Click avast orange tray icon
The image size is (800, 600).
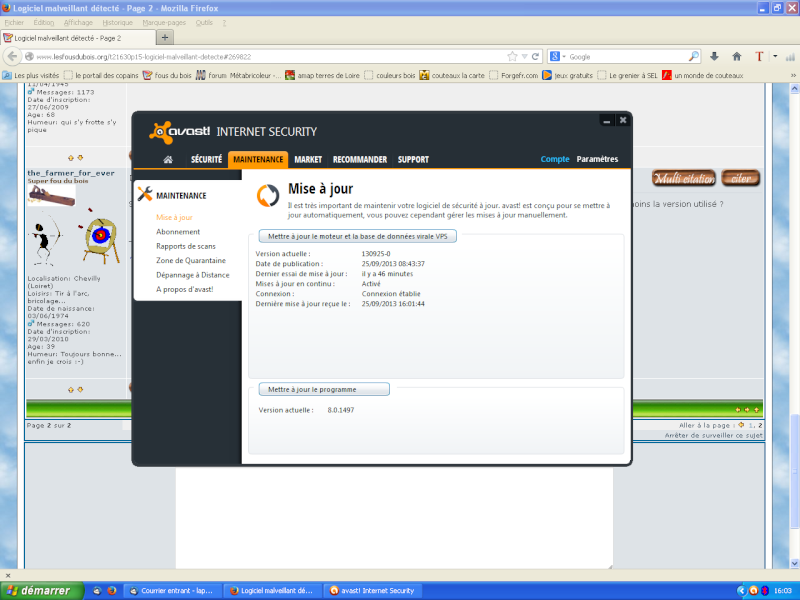pos(754,590)
